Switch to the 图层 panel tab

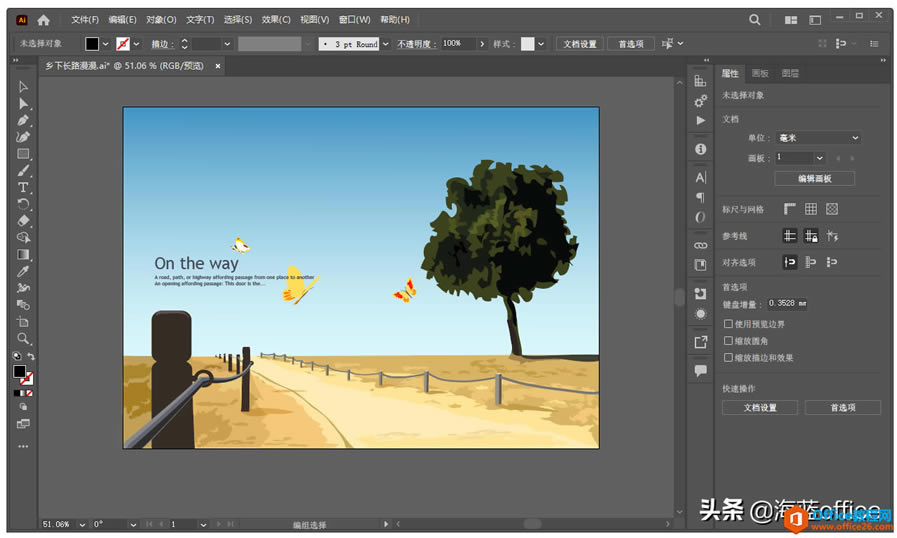click(790, 73)
